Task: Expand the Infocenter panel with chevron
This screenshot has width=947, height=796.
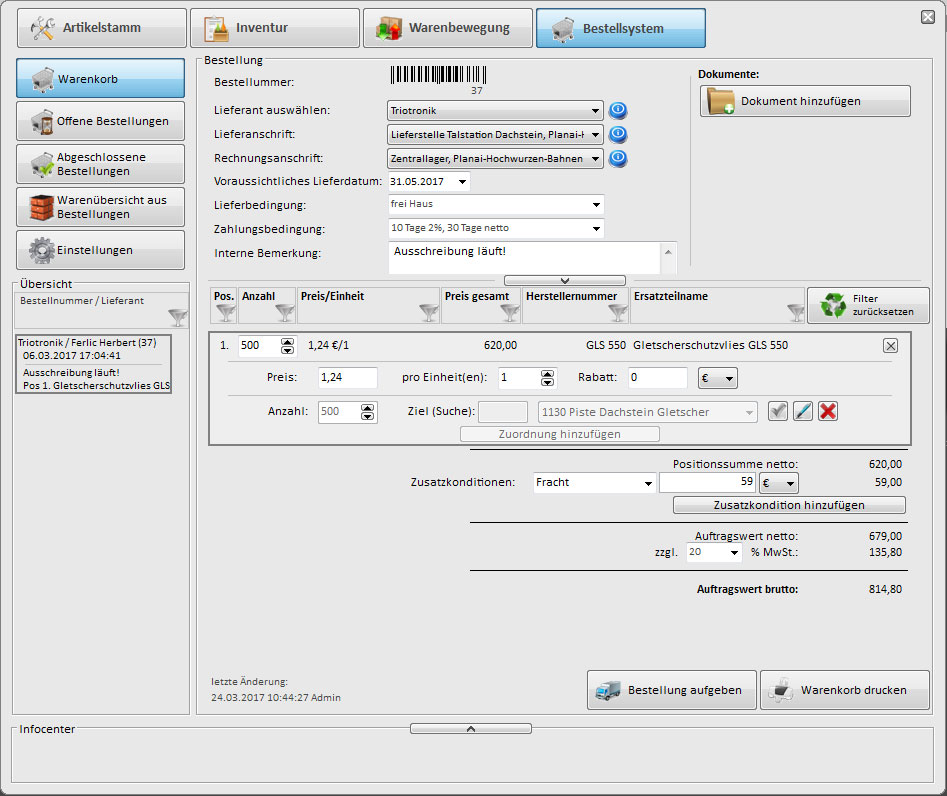Action: click(470, 729)
